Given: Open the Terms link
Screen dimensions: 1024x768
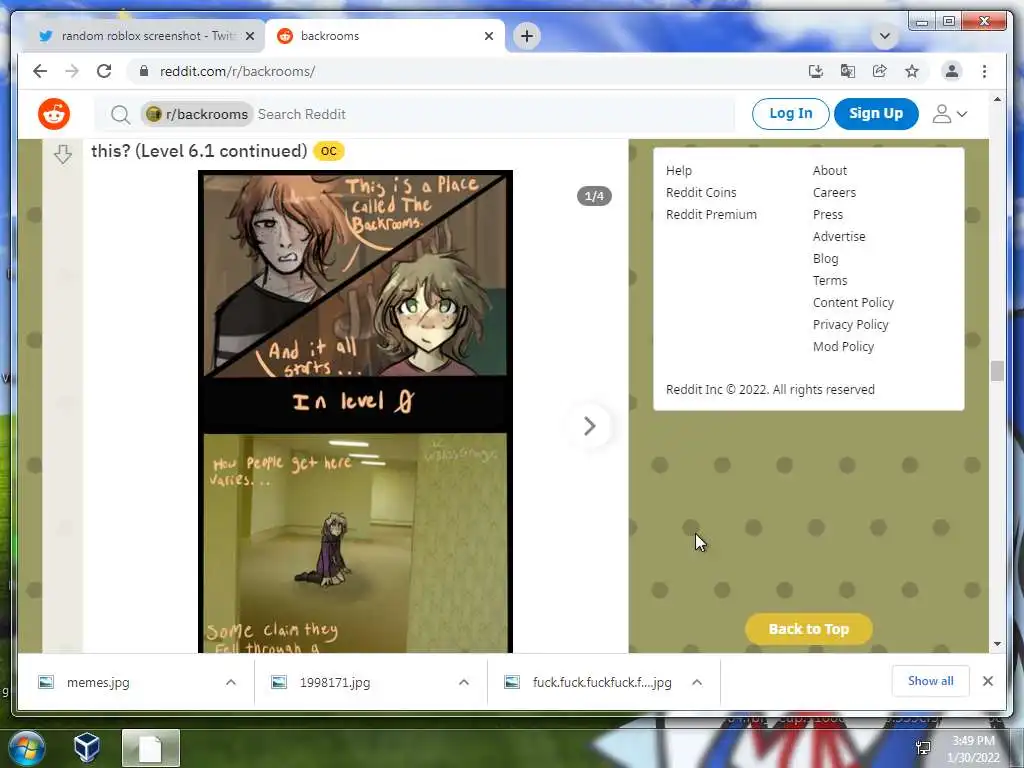Looking at the screenshot, I should click(829, 281).
